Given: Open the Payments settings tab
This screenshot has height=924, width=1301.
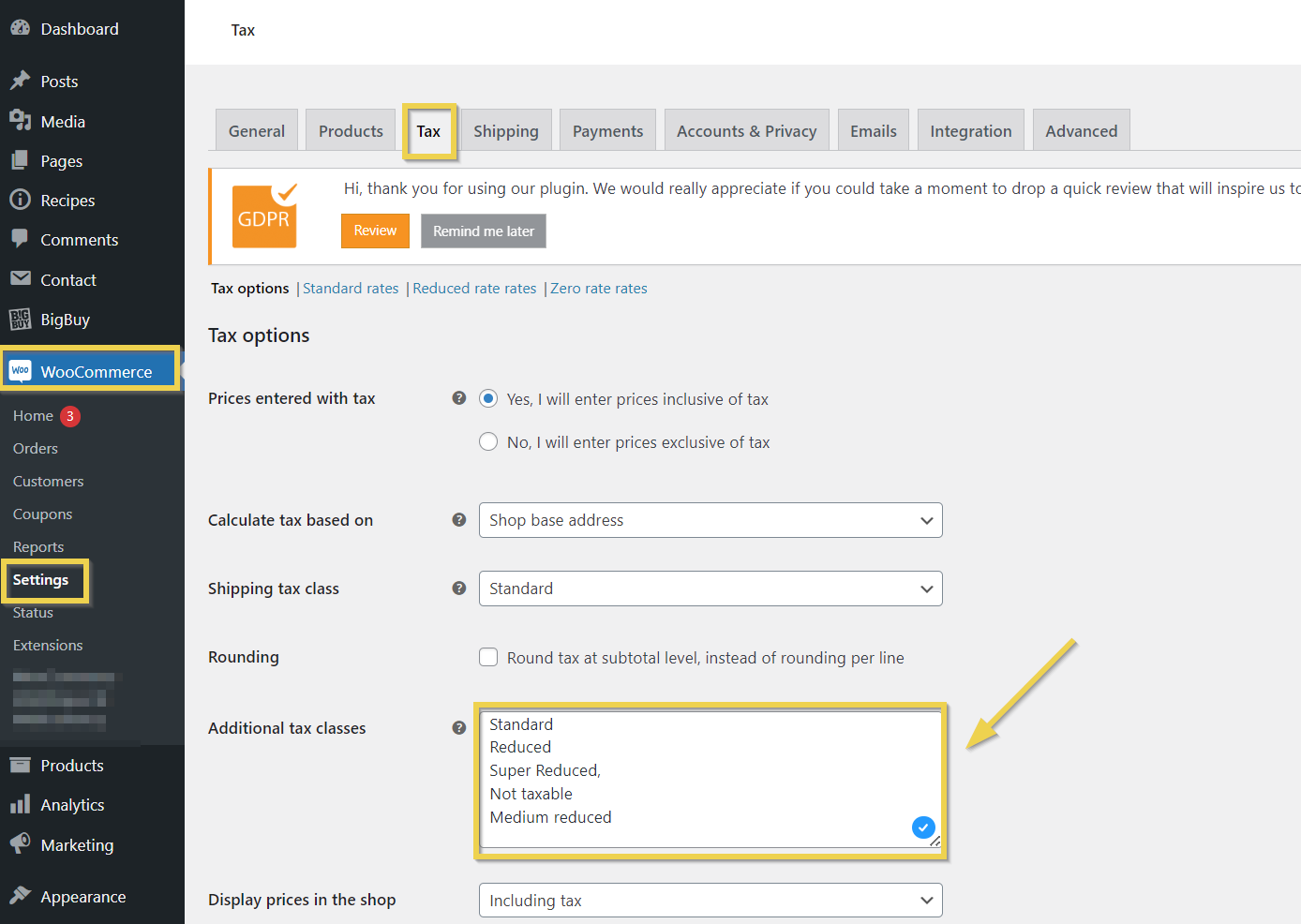Looking at the screenshot, I should click(x=607, y=131).
